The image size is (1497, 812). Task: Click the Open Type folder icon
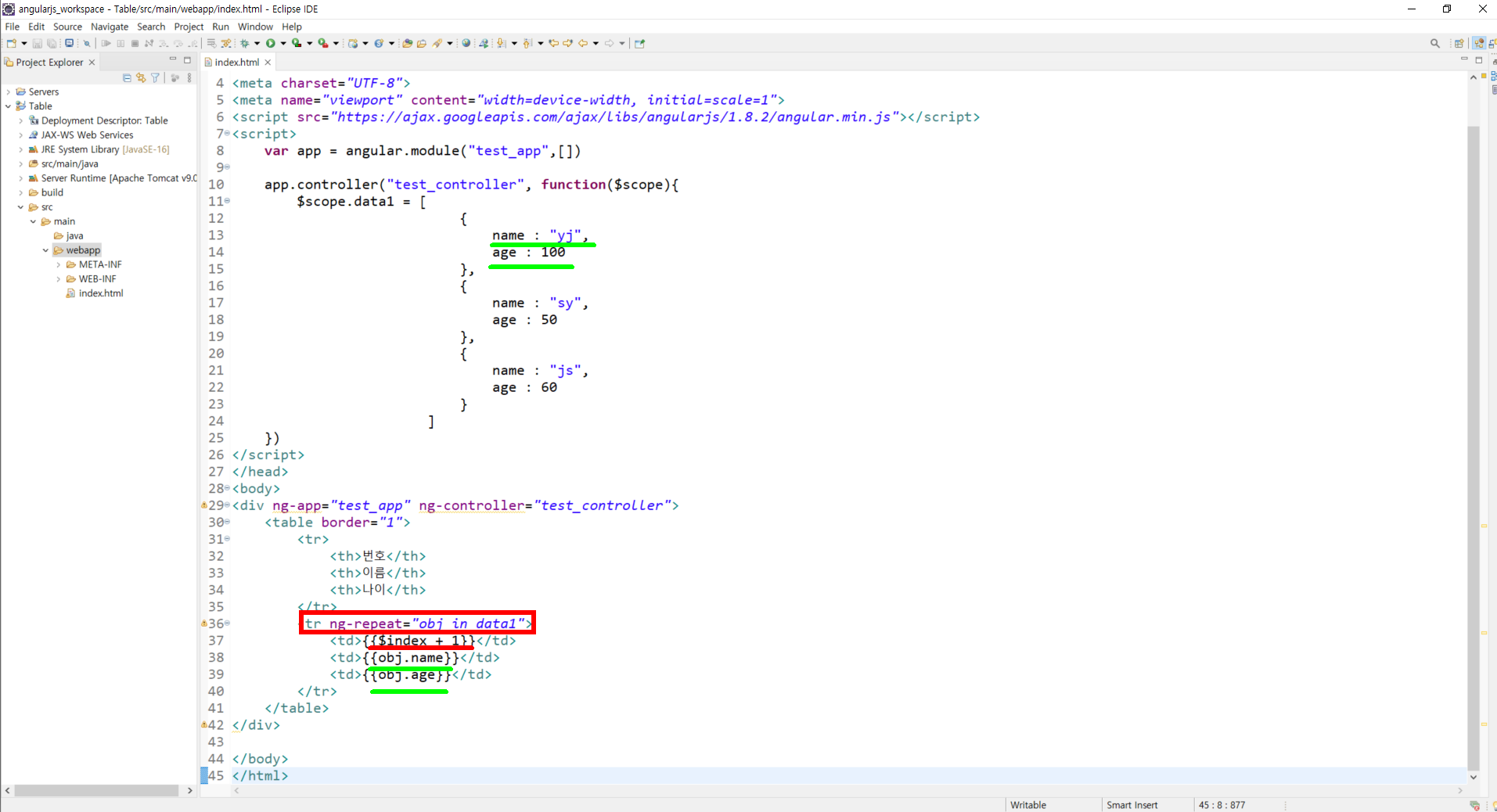pyautogui.click(x=407, y=43)
